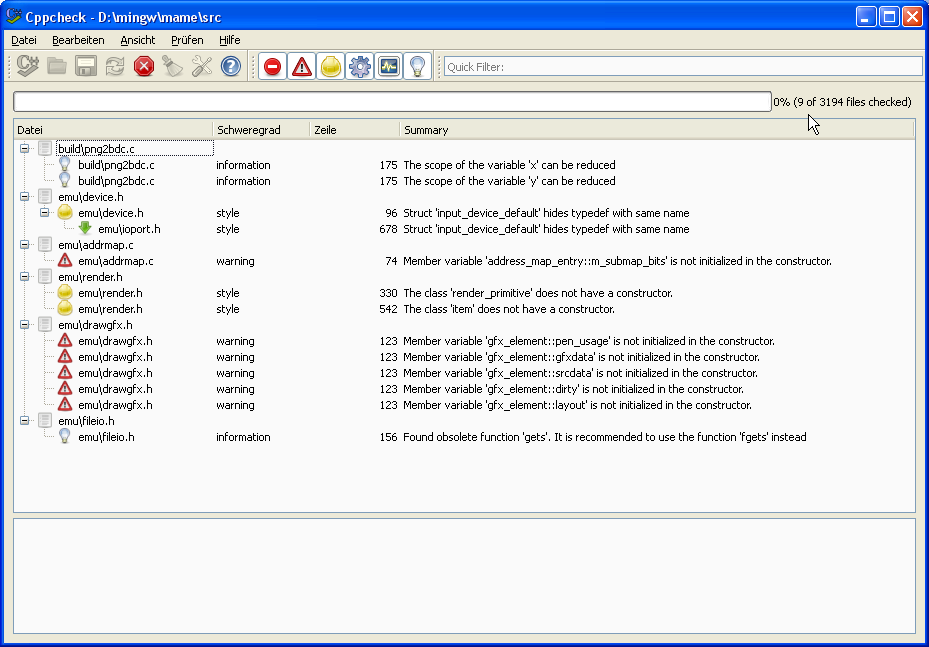
Task: Collapse the build\png2bdc.c entry
Action: pos(24,149)
